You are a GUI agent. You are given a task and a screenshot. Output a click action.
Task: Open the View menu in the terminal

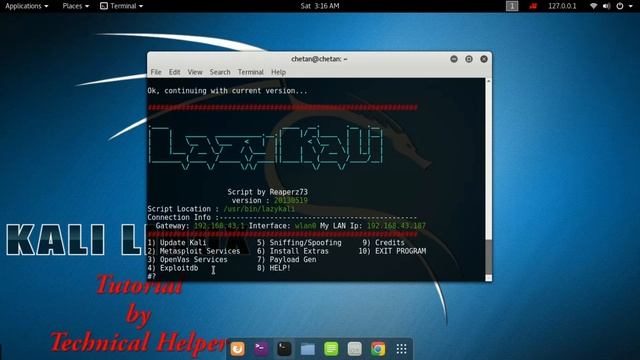tap(195, 72)
